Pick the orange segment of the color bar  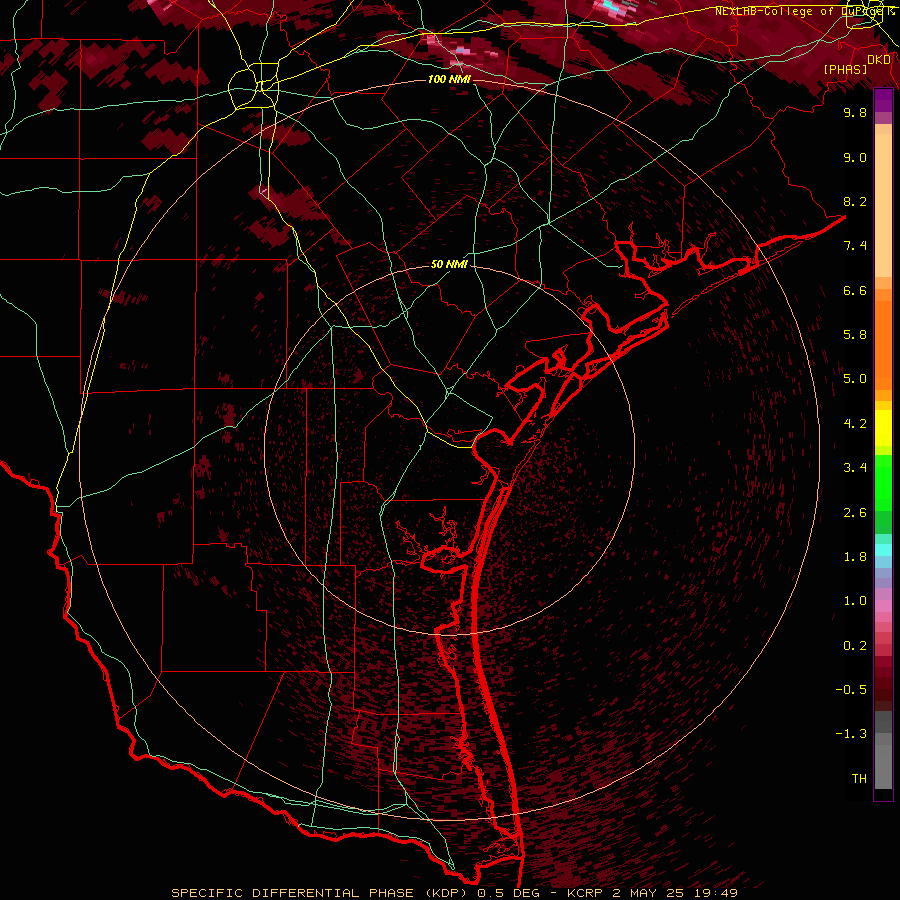tap(883, 346)
